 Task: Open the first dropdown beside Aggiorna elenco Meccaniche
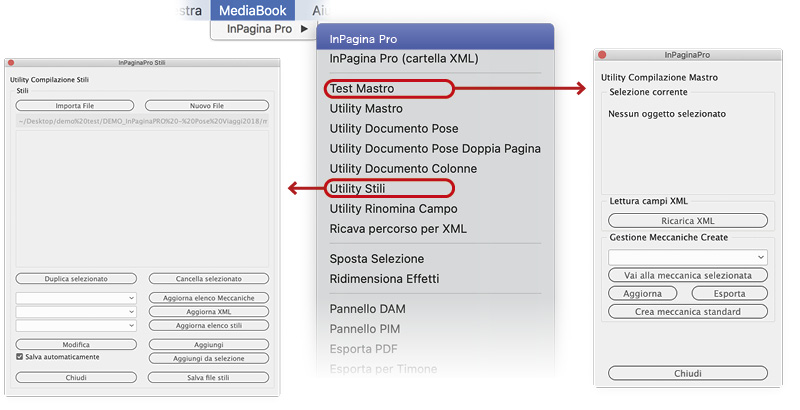point(77,298)
